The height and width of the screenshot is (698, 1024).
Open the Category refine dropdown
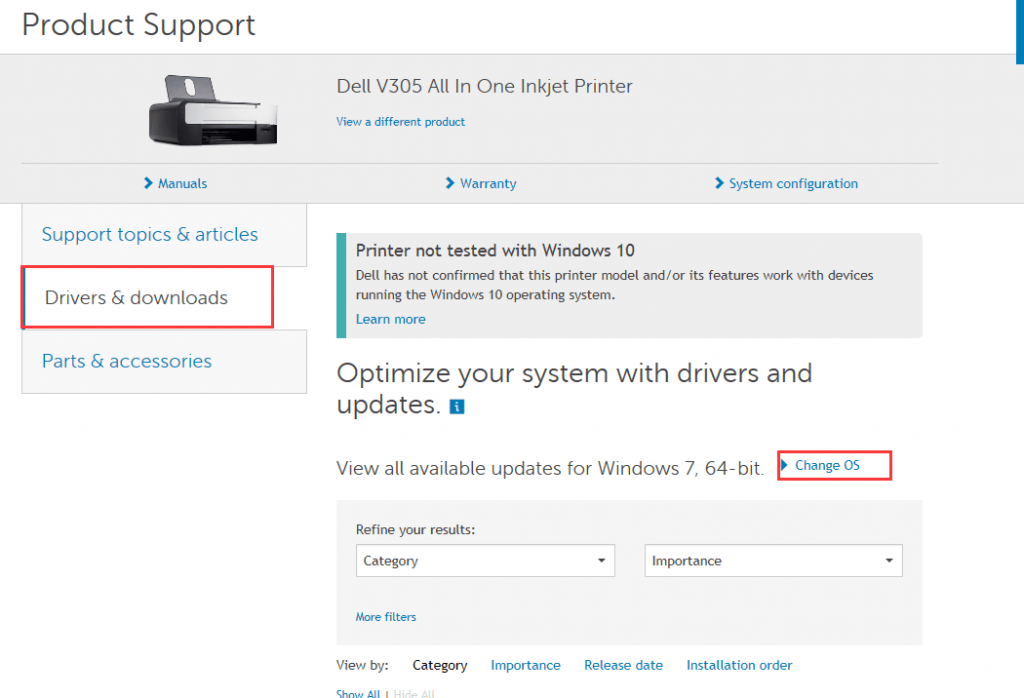pyautogui.click(x=485, y=560)
